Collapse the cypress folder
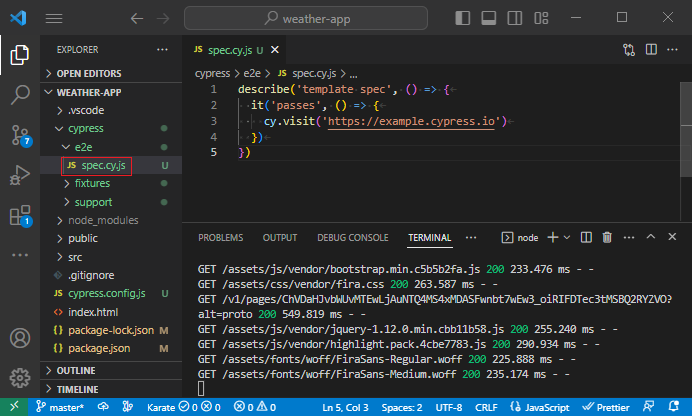This screenshot has height=416, width=692. click(111, 128)
